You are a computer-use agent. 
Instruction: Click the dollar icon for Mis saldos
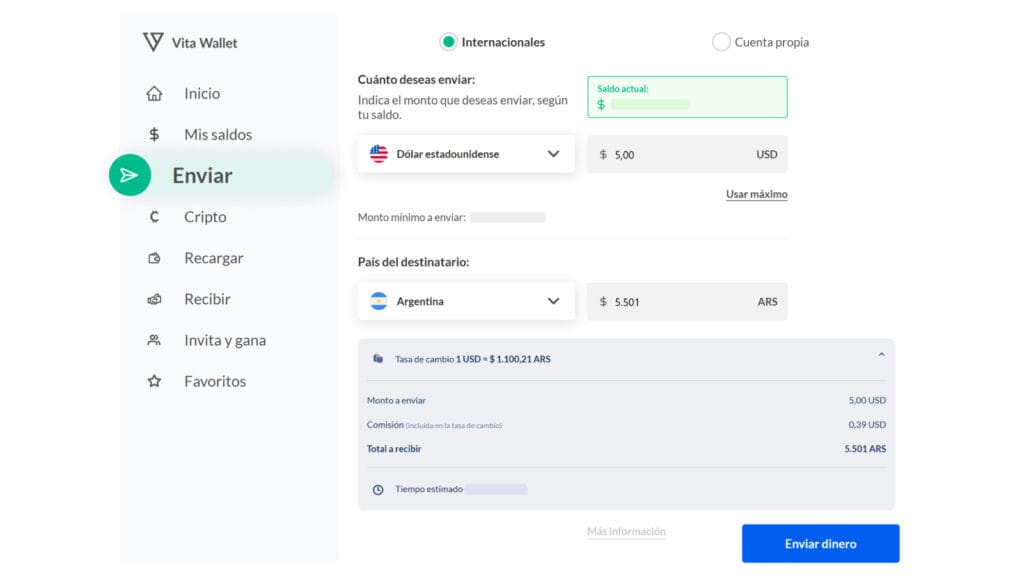pyautogui.click(x=154, y=134)
